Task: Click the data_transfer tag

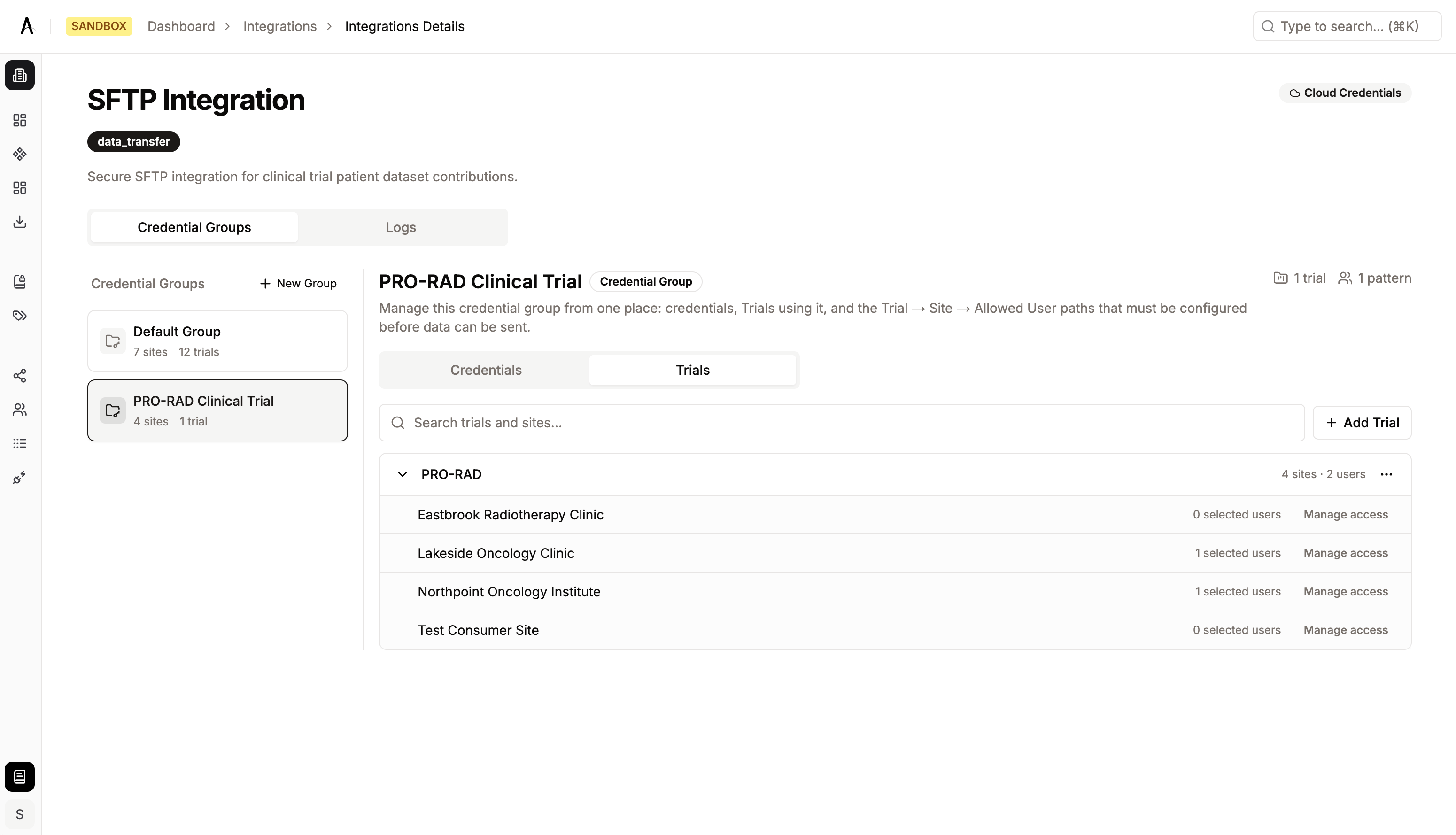Action: point(133,142)
